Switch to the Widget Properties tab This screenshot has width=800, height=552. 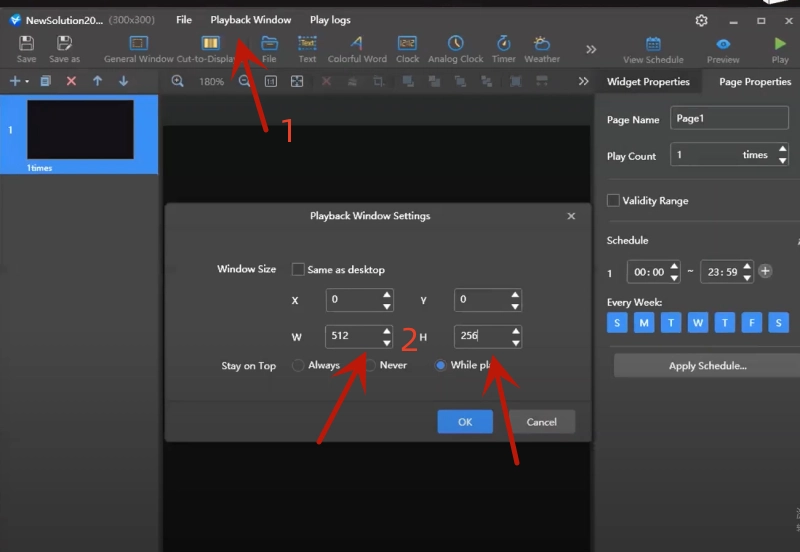click(648, 81)
